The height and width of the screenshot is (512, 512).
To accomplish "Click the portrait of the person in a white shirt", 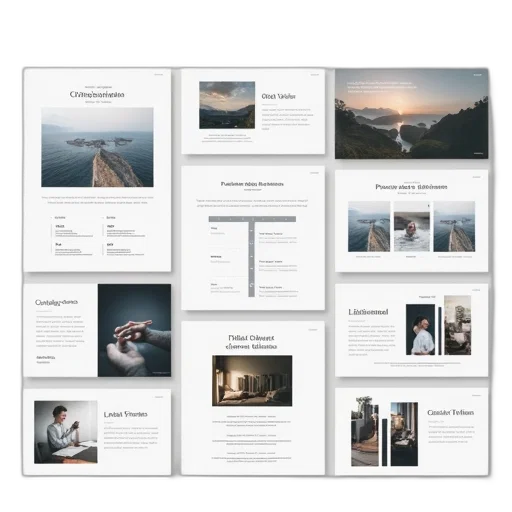I will 420,330.
